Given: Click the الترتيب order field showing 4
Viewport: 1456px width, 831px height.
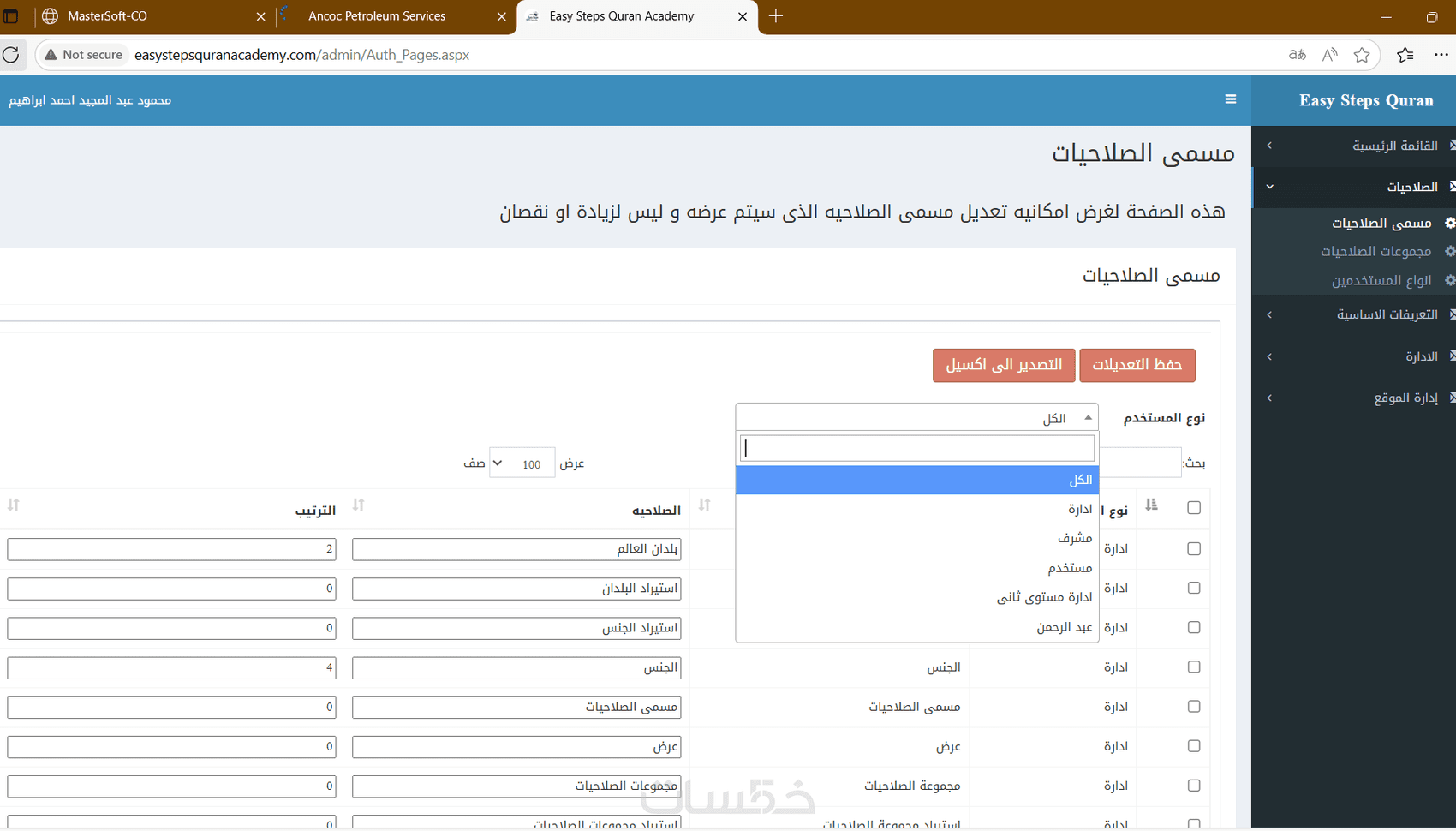Looking at the screenshot, I should click(x=171, y=667).
